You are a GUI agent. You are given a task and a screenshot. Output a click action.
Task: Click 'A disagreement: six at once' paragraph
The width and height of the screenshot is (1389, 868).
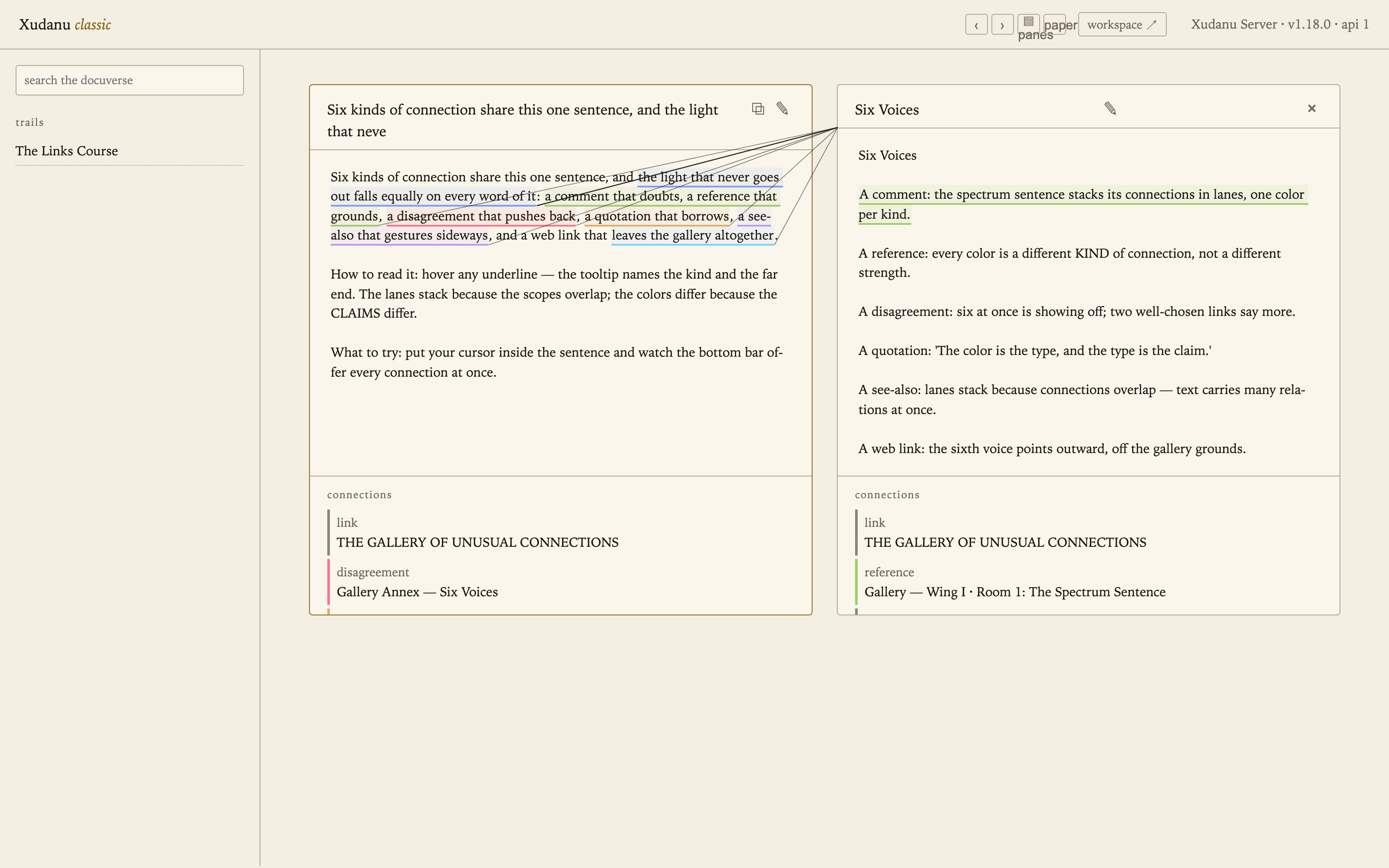[1077, 312]
